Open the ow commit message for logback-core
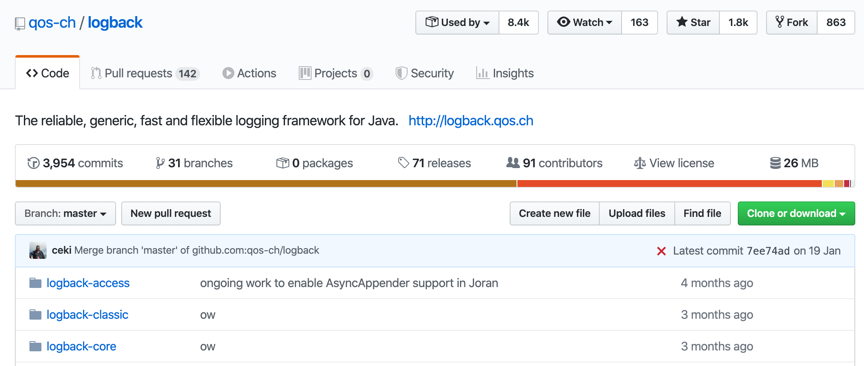Viewport: 864px width, 366px height. [208, 347]
